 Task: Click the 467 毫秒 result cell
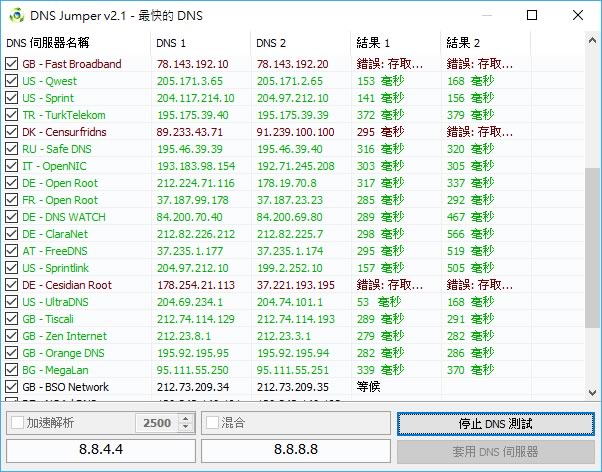pos(470,217)
